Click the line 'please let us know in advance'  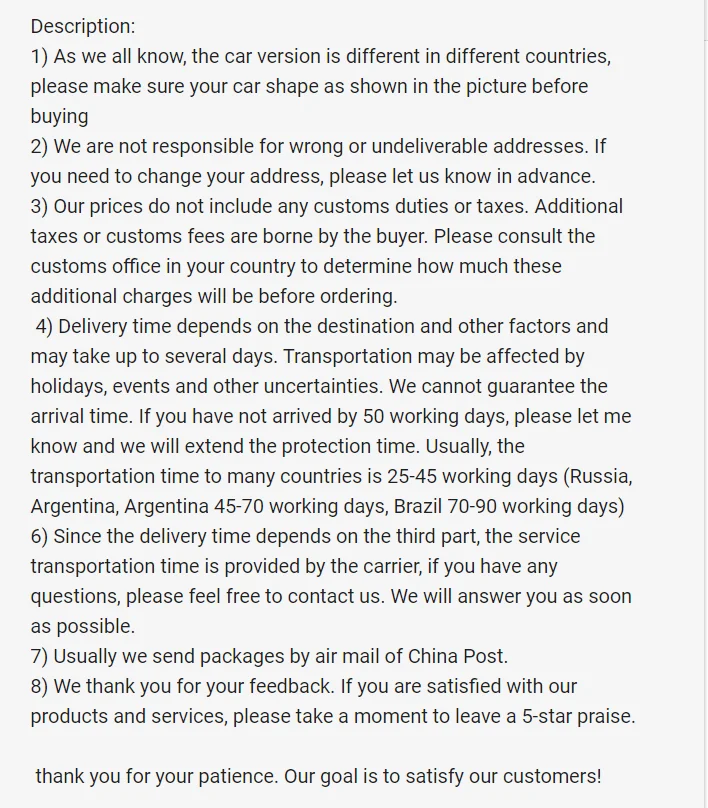[462, 176]
